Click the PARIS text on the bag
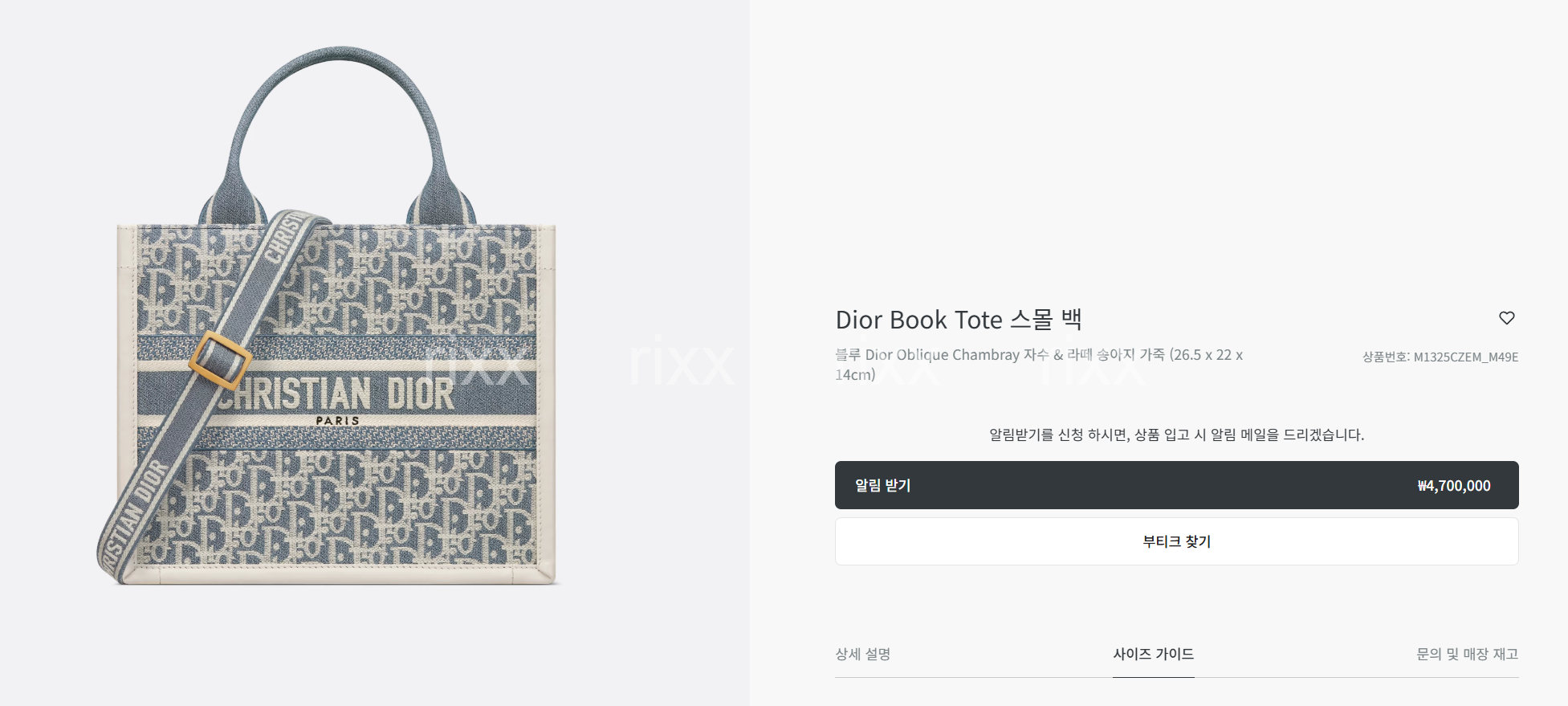This screenshot has width=1568, height=706. [x=337, y=420]
